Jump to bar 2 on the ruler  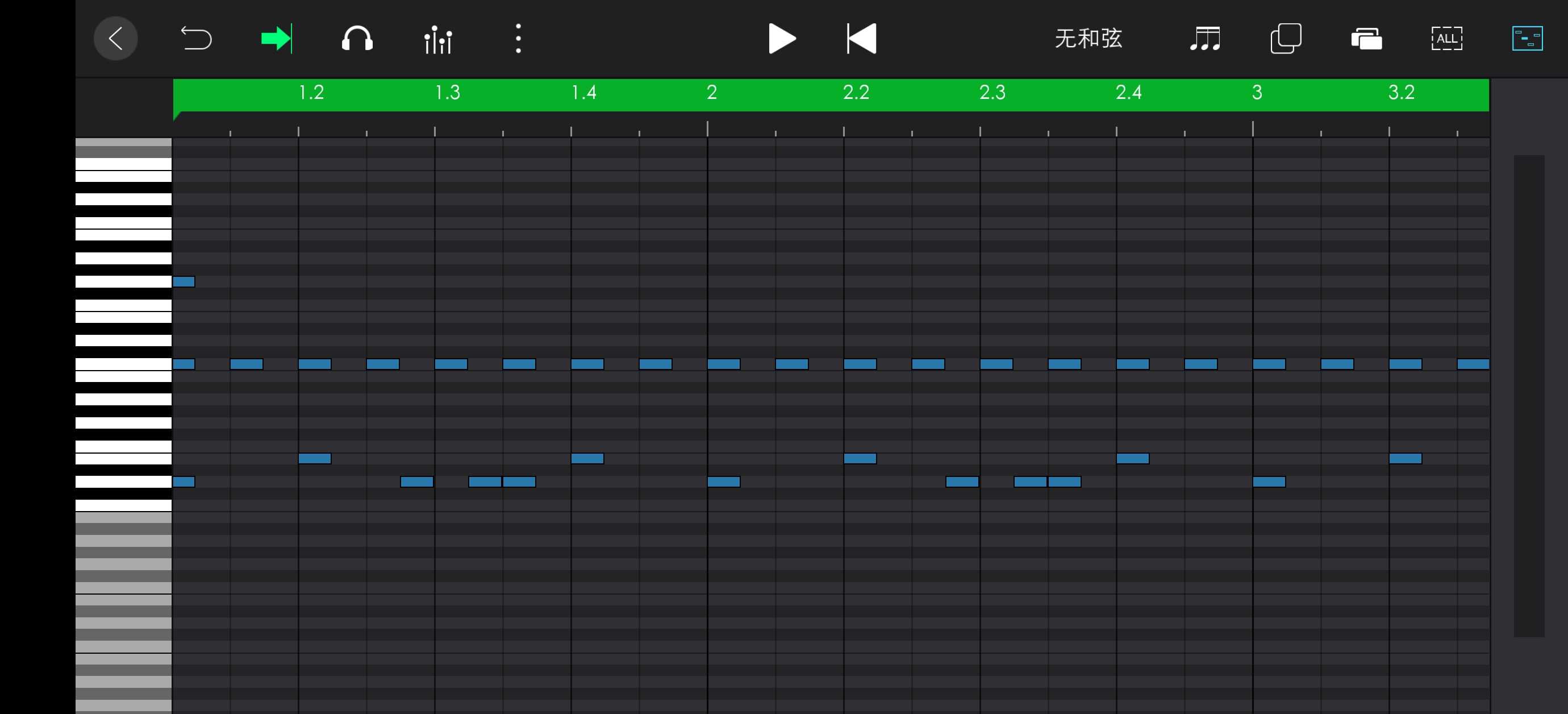[711, 93]
